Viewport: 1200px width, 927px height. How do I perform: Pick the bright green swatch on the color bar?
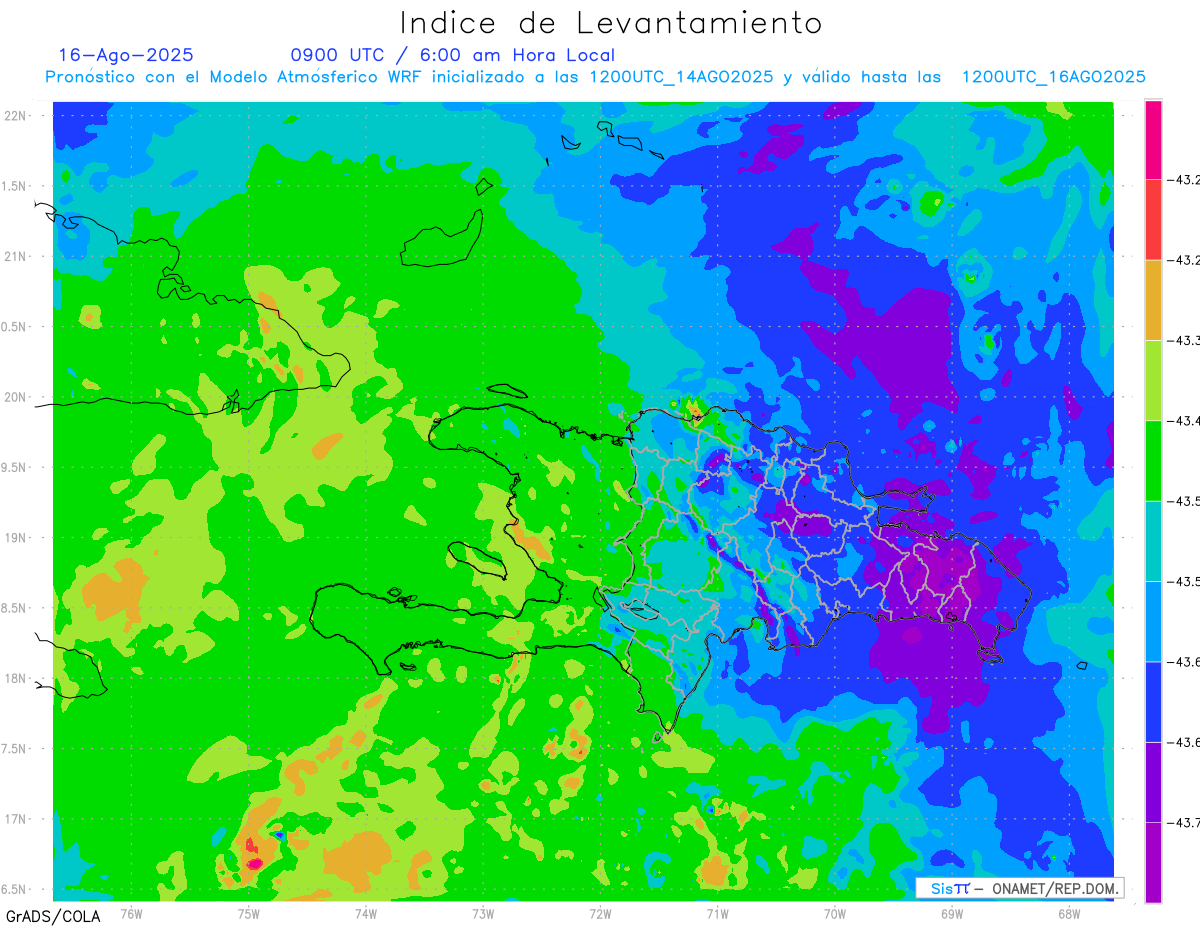[1153, 461]
